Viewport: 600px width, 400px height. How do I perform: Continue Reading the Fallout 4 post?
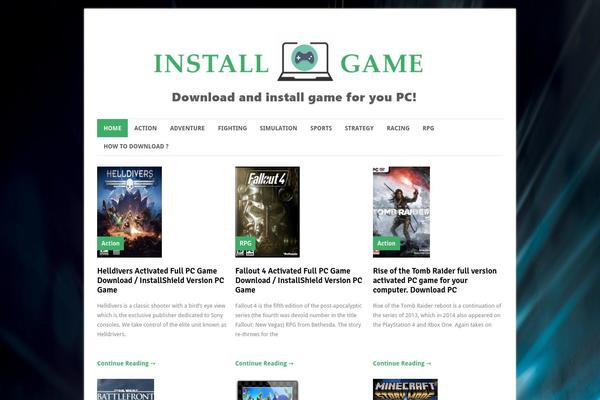[x=264, y=363]
